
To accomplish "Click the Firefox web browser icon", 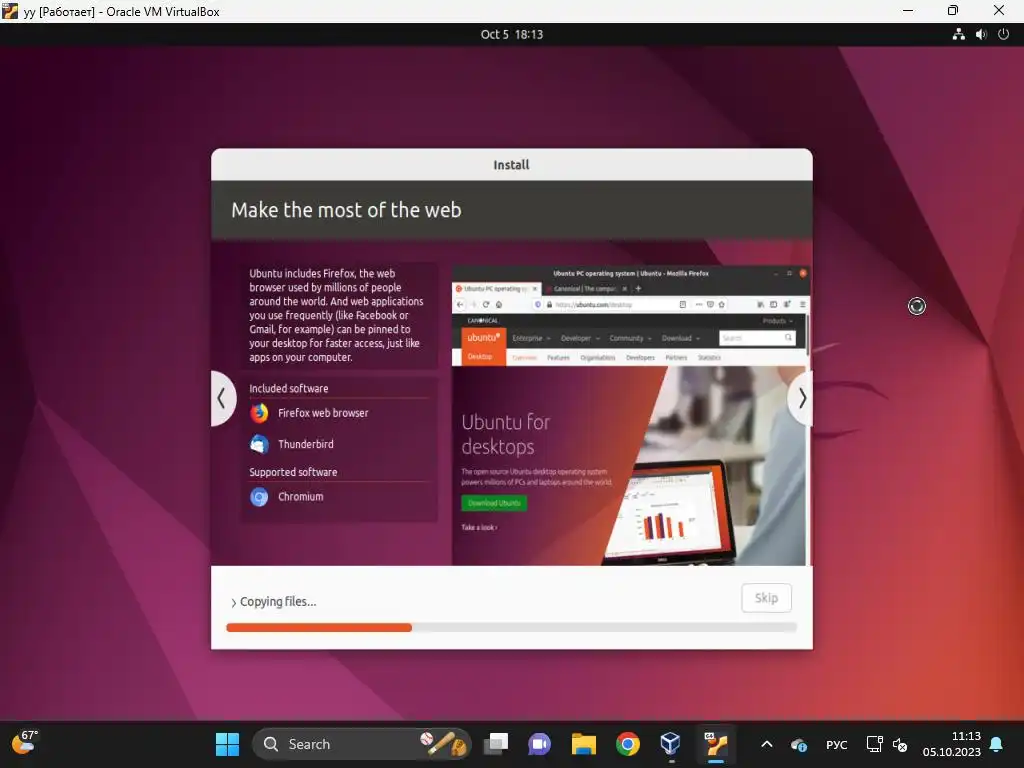I will (x=259, y=413).
